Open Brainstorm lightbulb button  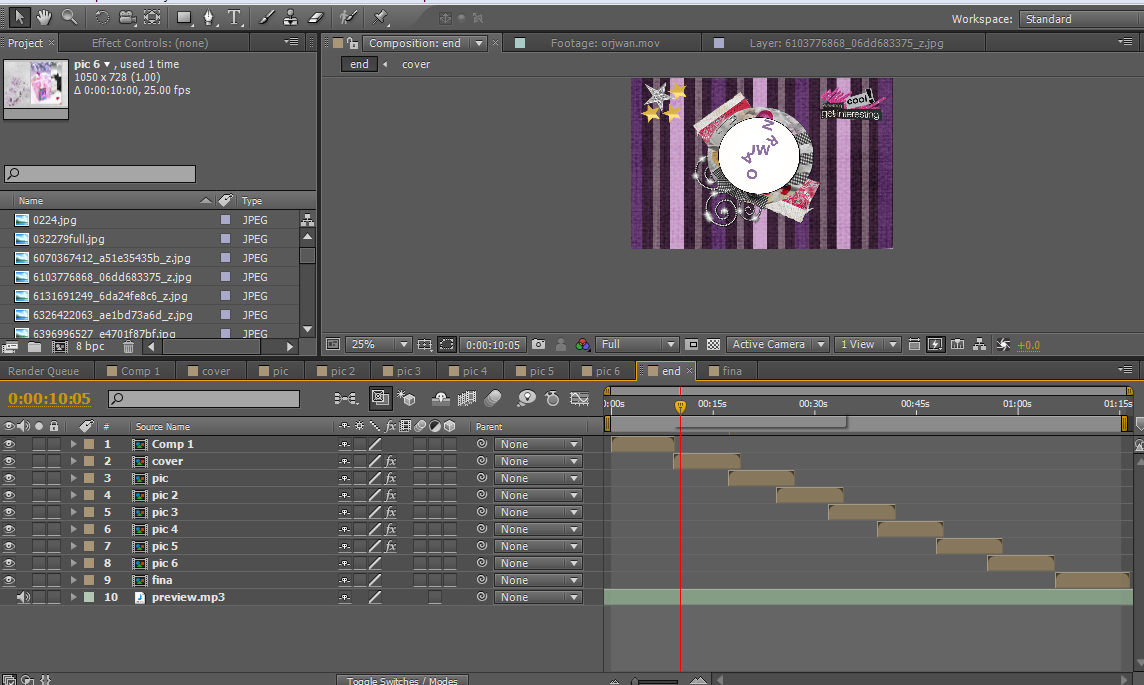(x=525, y=398)
